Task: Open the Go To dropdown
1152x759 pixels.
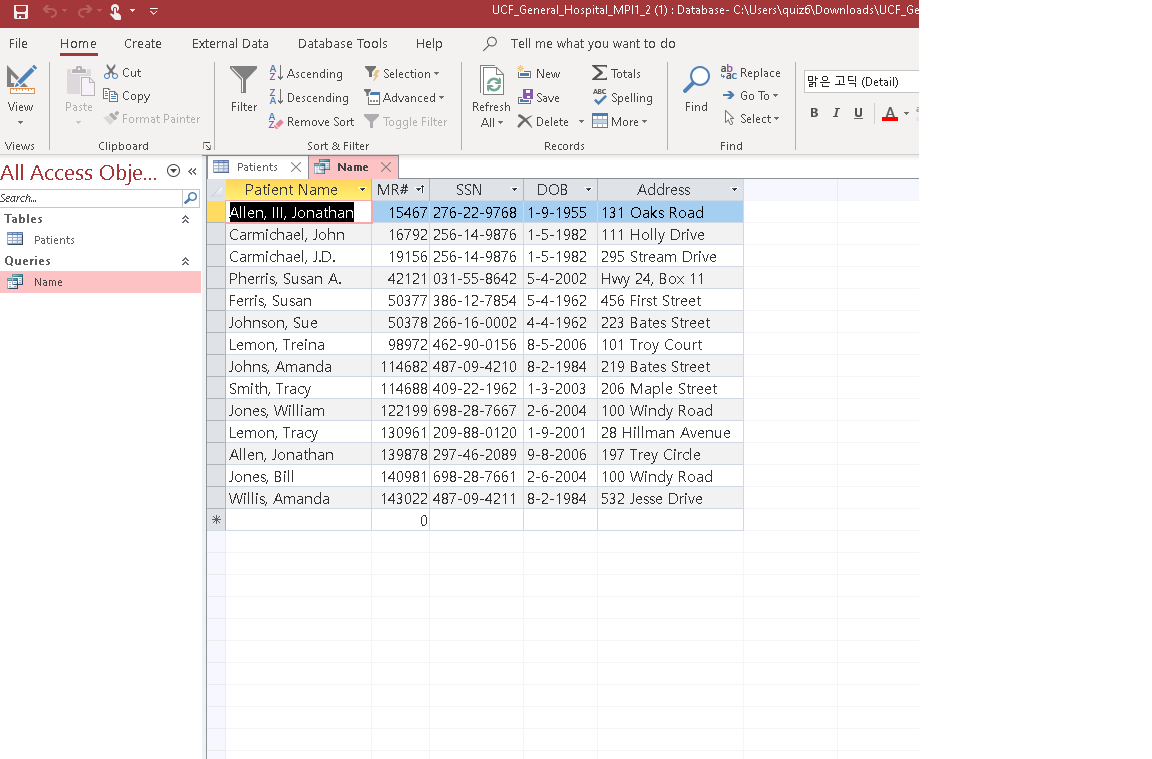Action: pyautogui.click(x=750, y=95)
